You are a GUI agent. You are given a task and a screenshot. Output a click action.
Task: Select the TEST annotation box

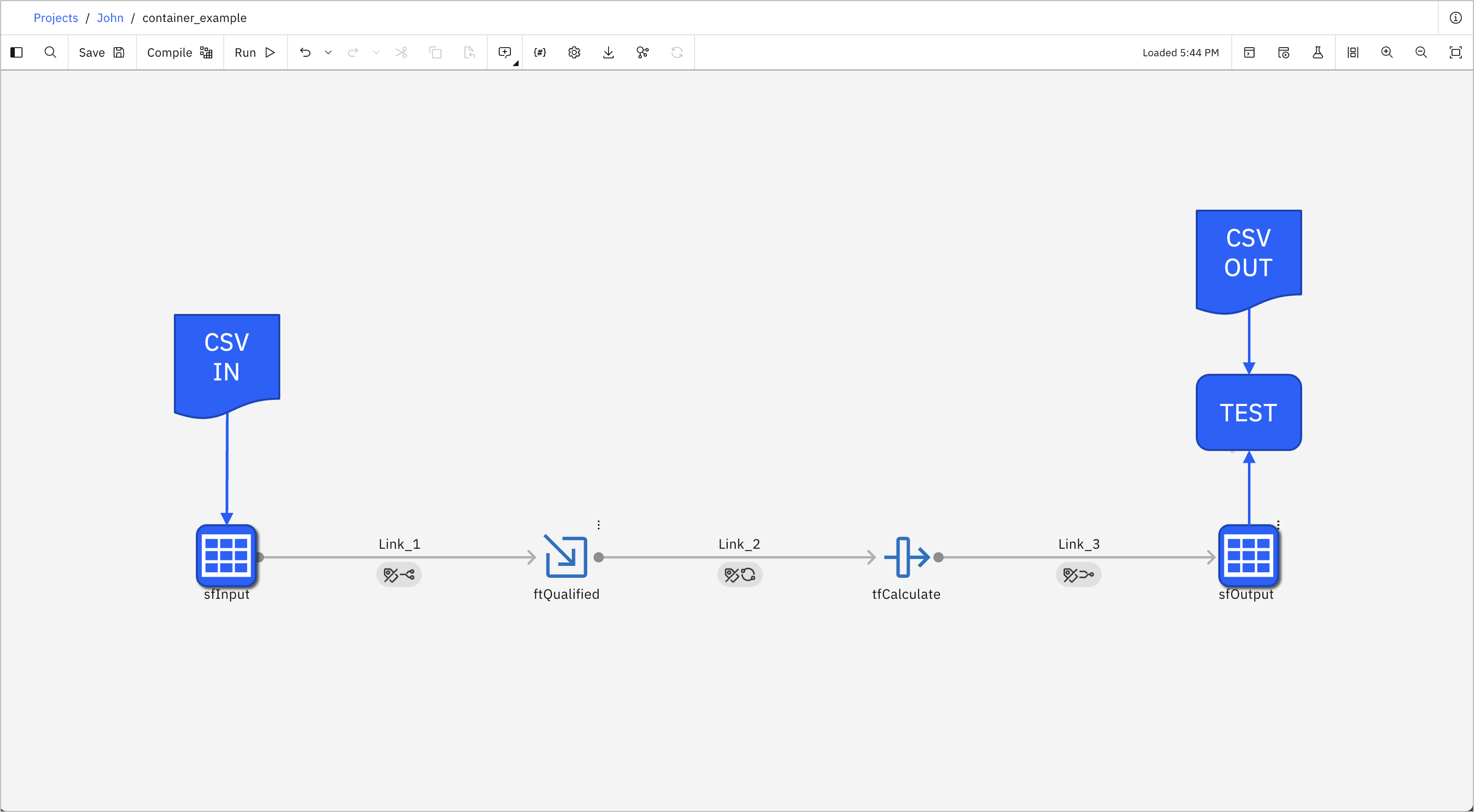coord(1248,413)
